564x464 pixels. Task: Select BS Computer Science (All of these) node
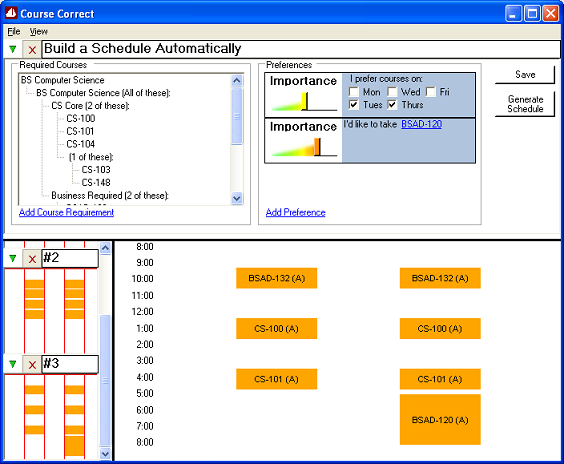click(103, 93)
